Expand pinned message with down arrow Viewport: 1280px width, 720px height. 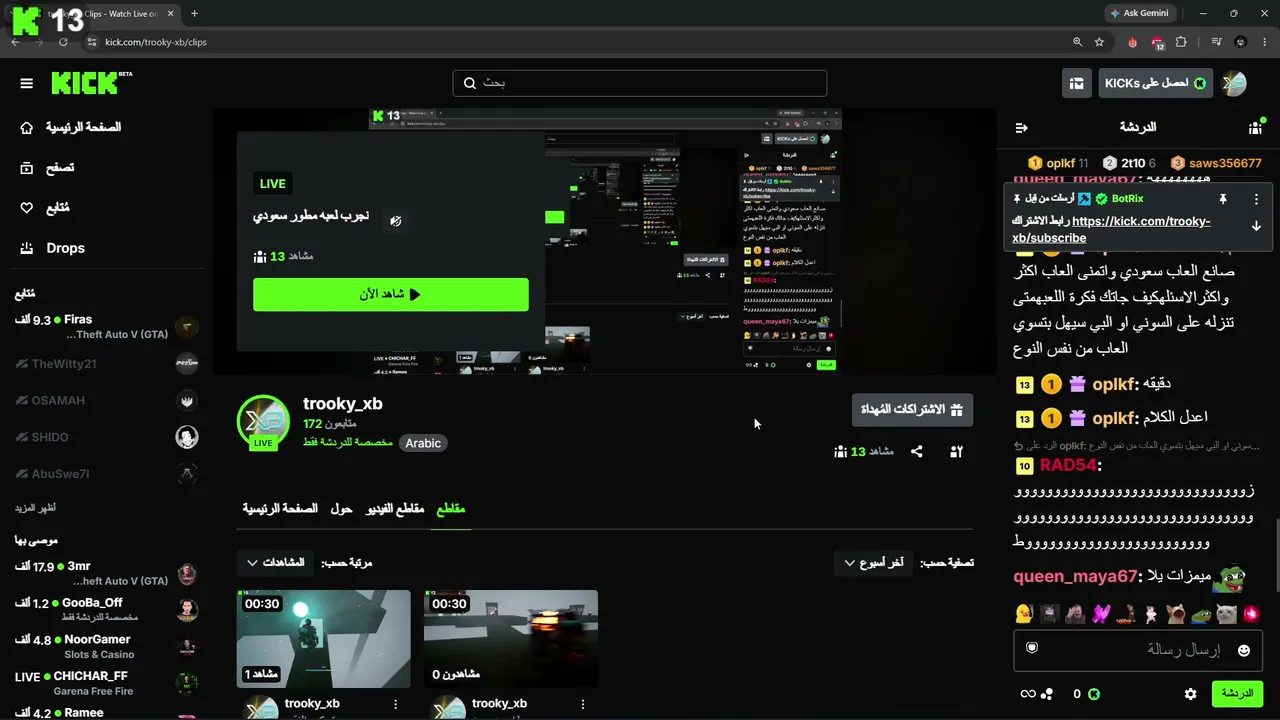[1256, 226]
